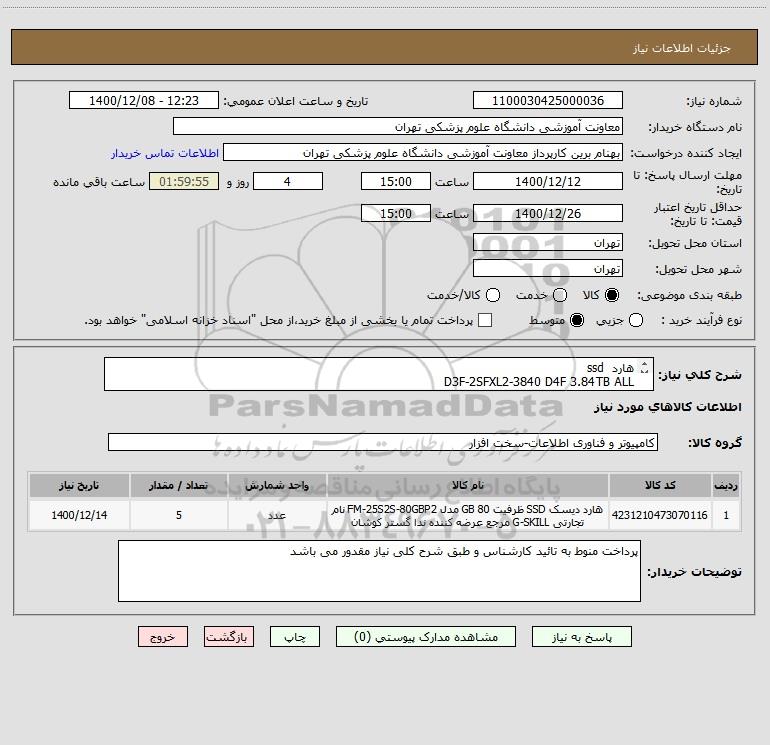Click نام کالا column header

[468, 485]
